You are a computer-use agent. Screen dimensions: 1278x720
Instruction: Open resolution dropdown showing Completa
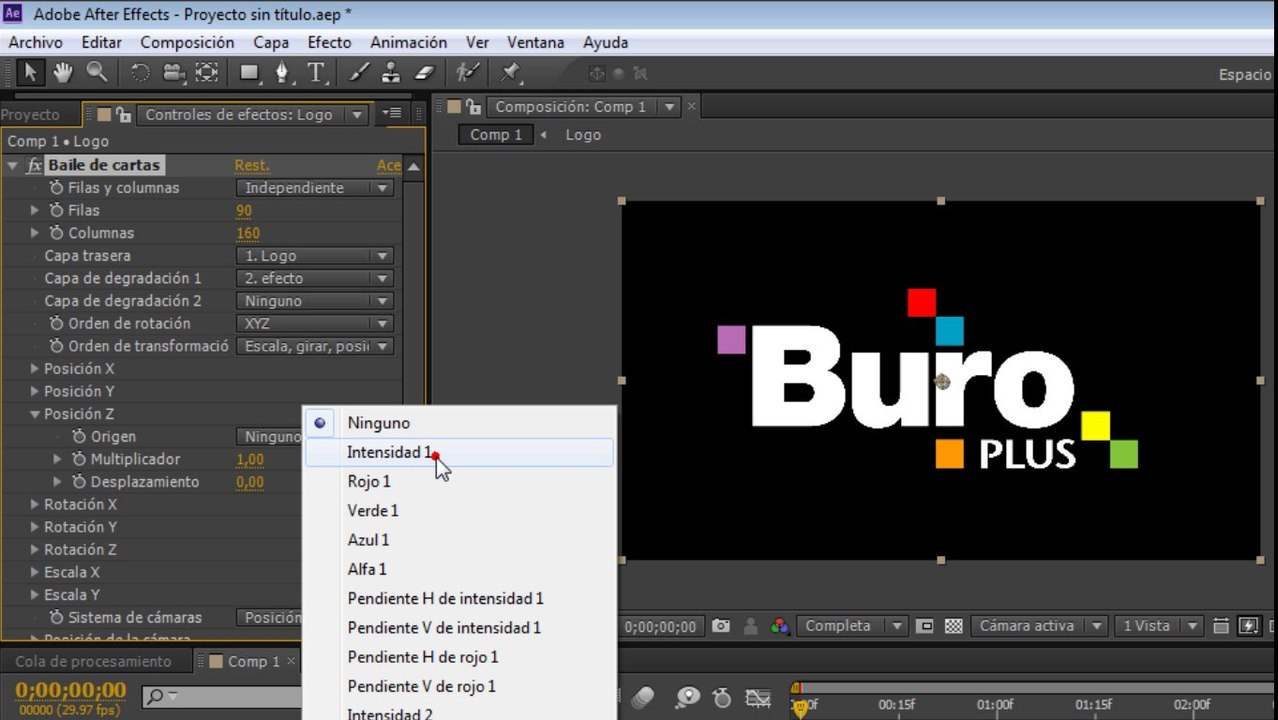(x=852, y=626)
